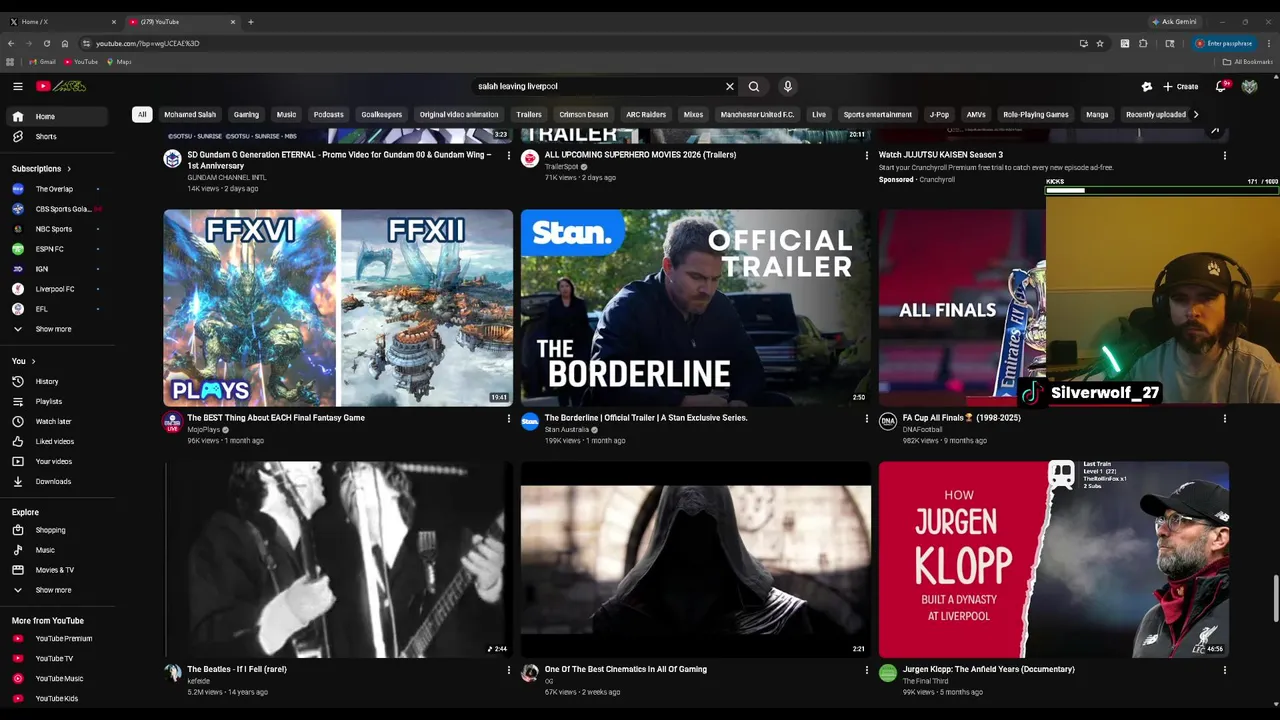Click the magnifier search button
The image size is (1280, 720).
click(754, 87)
